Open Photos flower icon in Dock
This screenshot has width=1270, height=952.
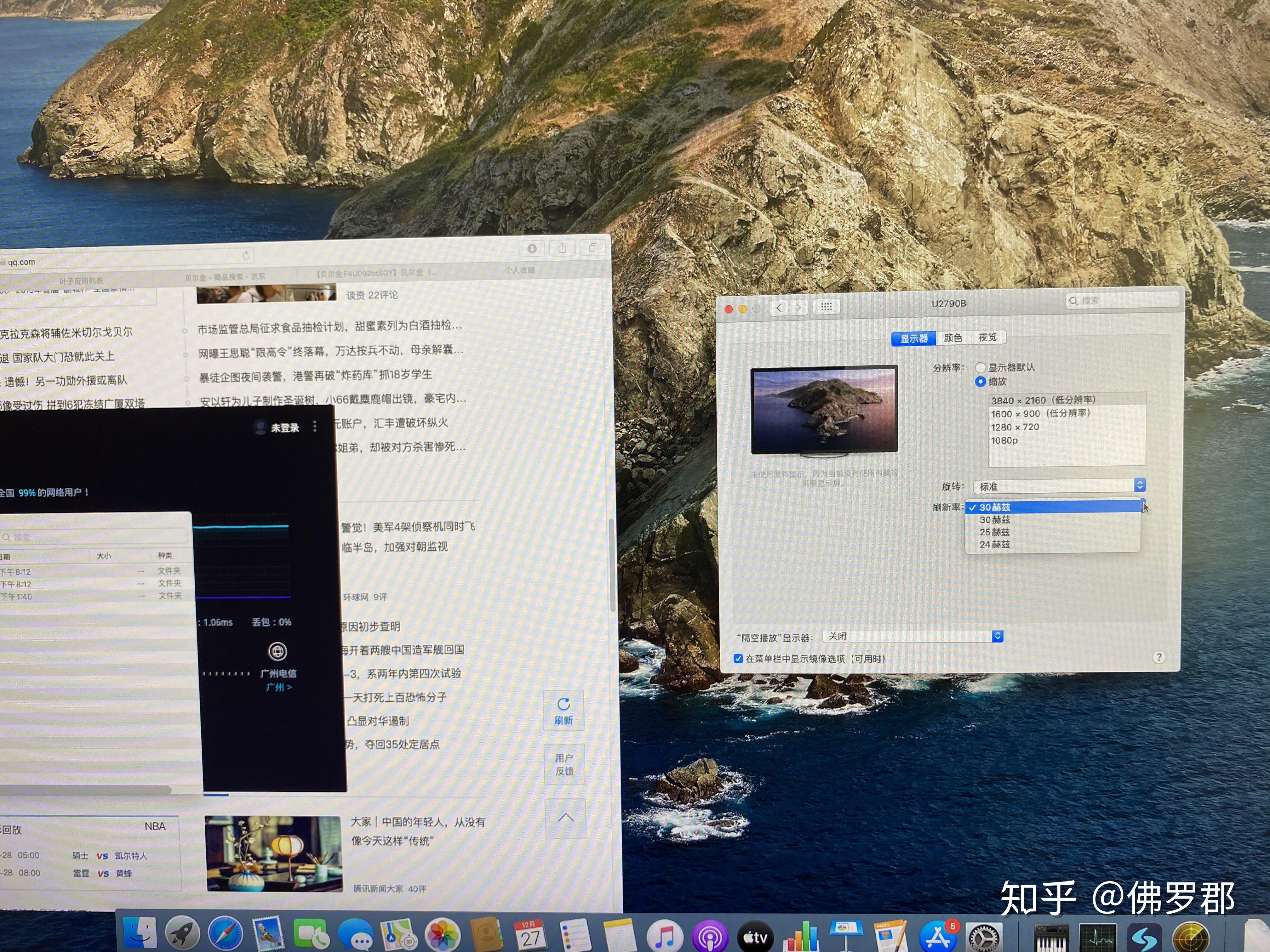[x=443, y=935]
